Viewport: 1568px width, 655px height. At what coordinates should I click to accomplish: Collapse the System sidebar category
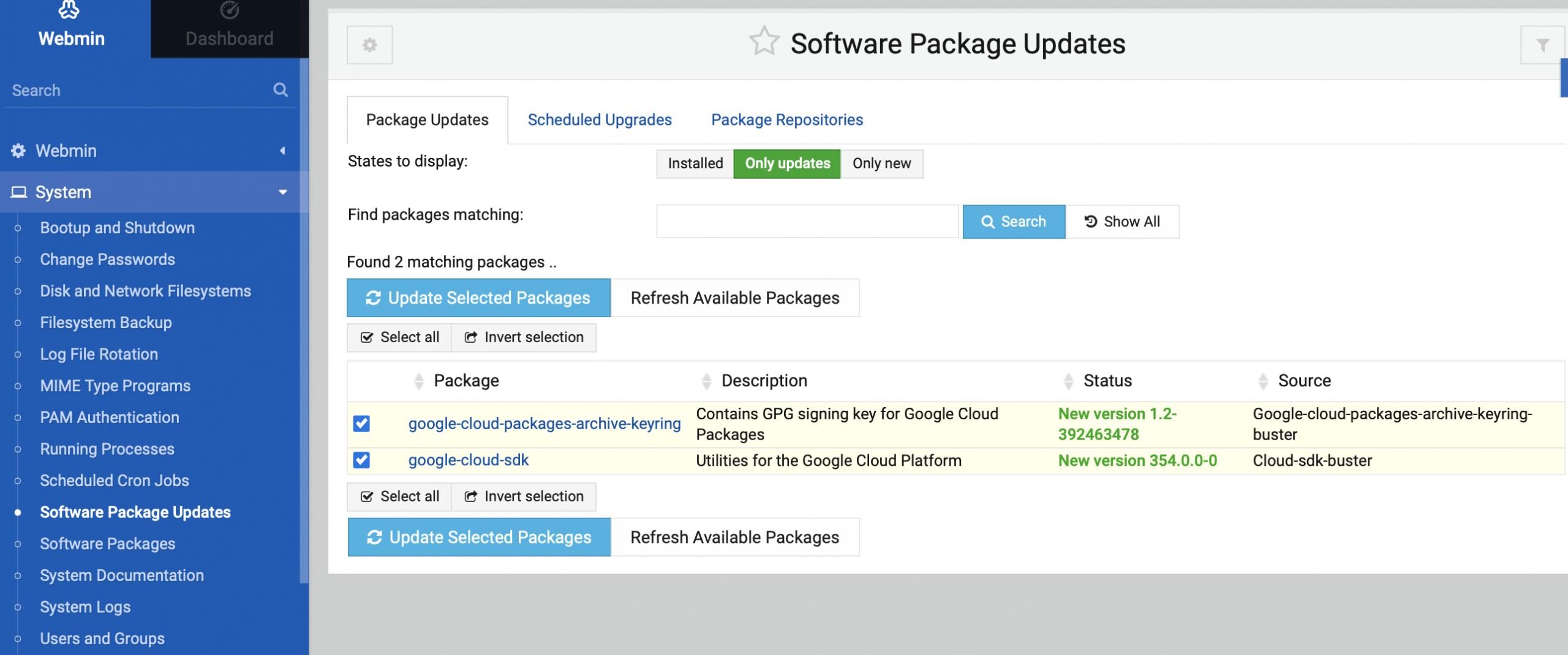150,192
